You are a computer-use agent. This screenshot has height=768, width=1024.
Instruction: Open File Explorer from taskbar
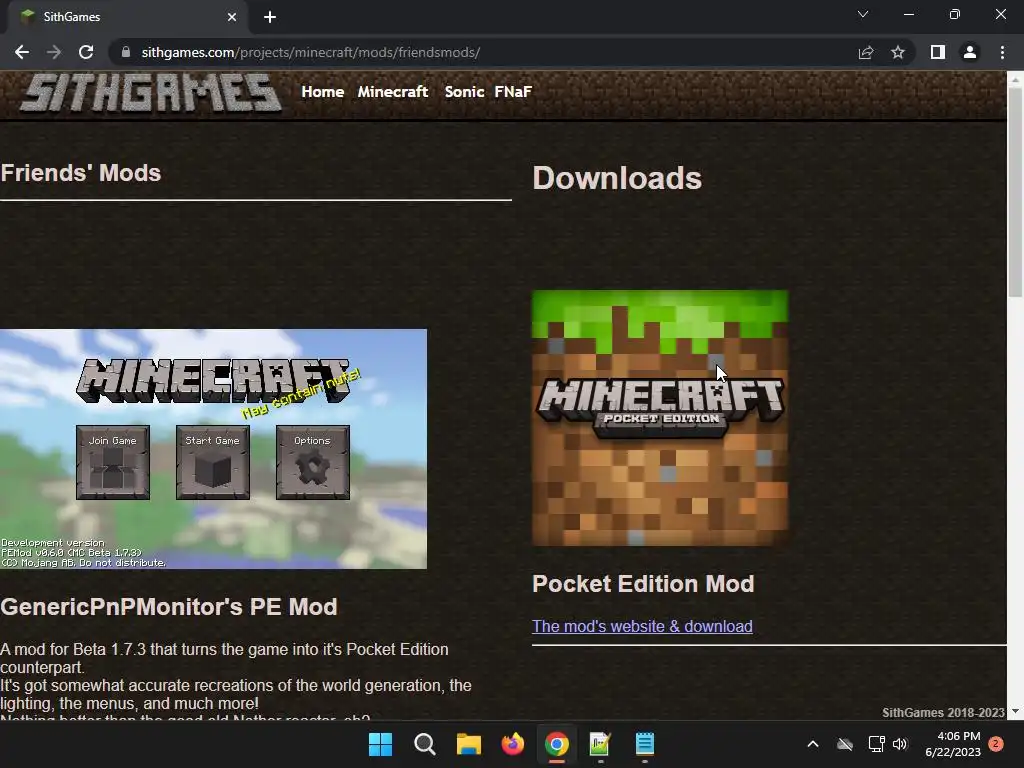468,744
